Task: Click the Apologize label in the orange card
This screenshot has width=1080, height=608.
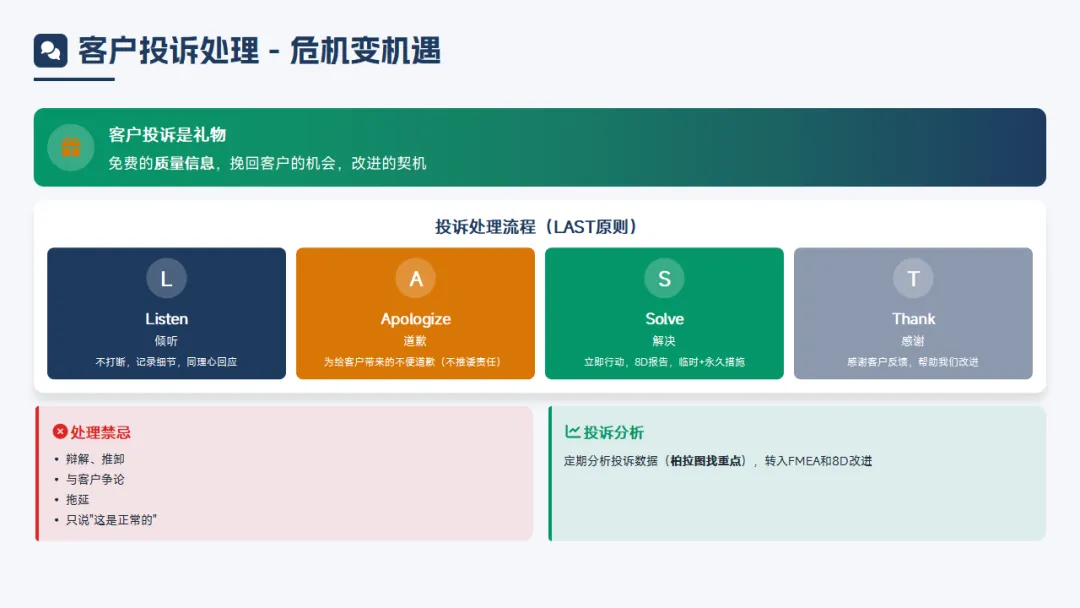Action: coord(415,319)
